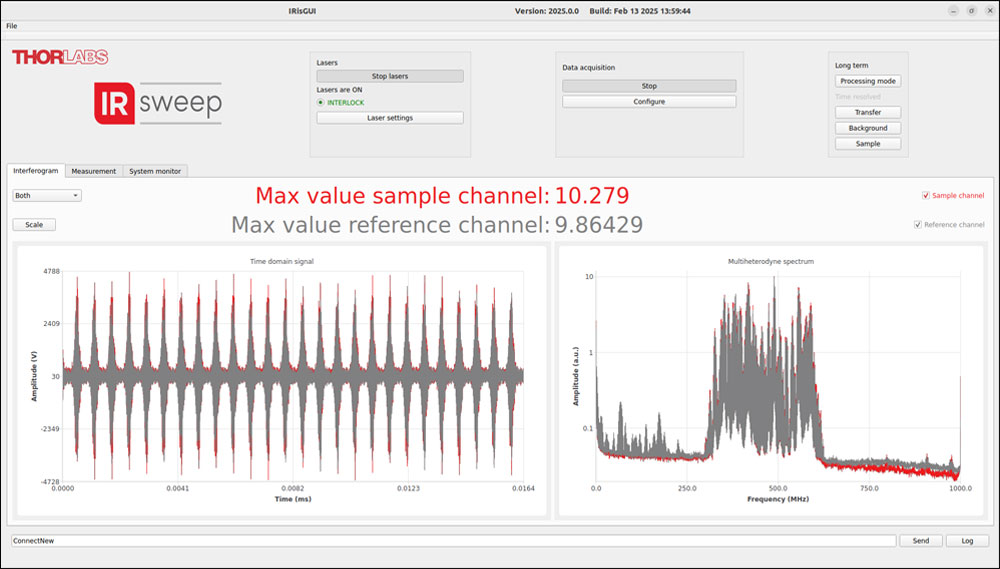The width and height of the screenshot is (1000, 569).
Task: Switch to the Measurement tab
Action: click(x=94, y=171)
